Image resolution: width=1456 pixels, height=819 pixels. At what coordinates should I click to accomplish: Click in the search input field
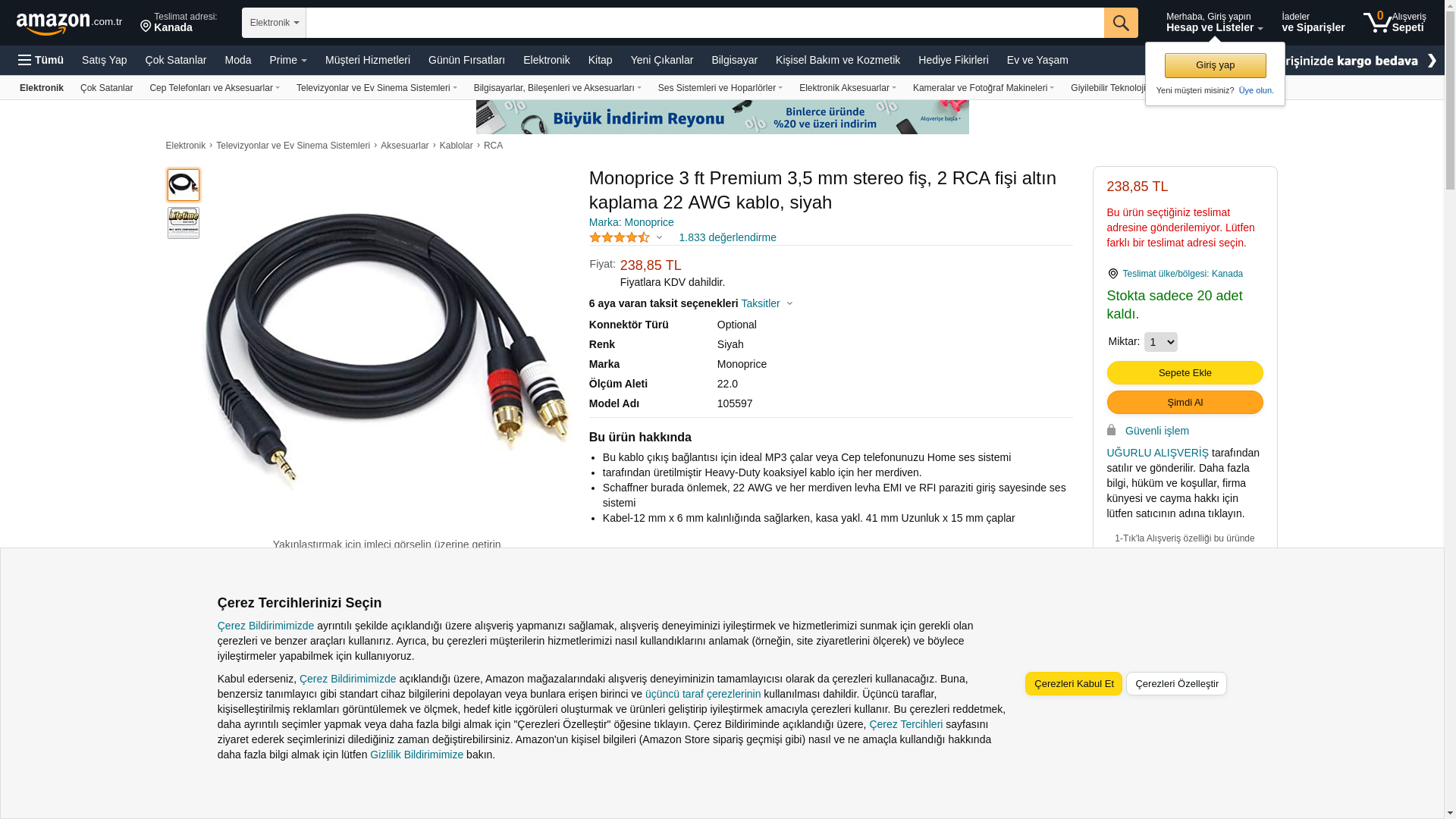pos(704,23)
